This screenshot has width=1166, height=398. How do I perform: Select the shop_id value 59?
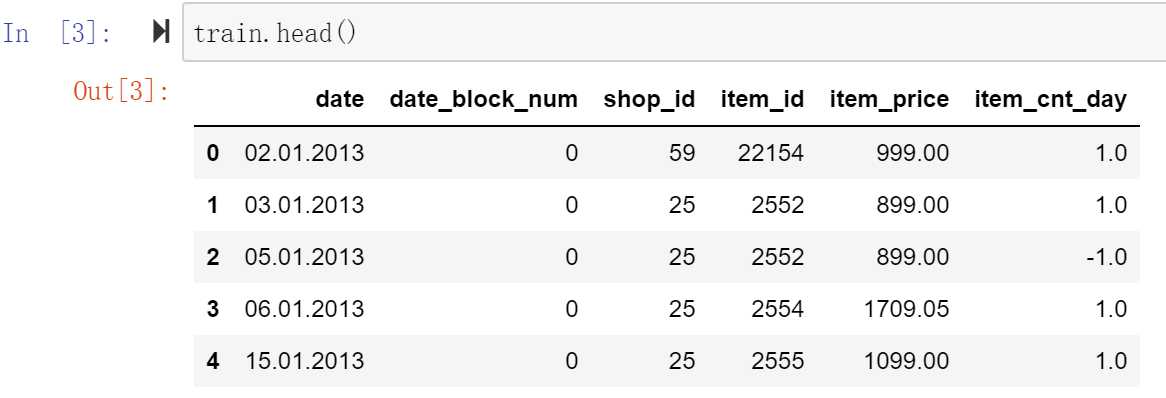pos(681,153)
